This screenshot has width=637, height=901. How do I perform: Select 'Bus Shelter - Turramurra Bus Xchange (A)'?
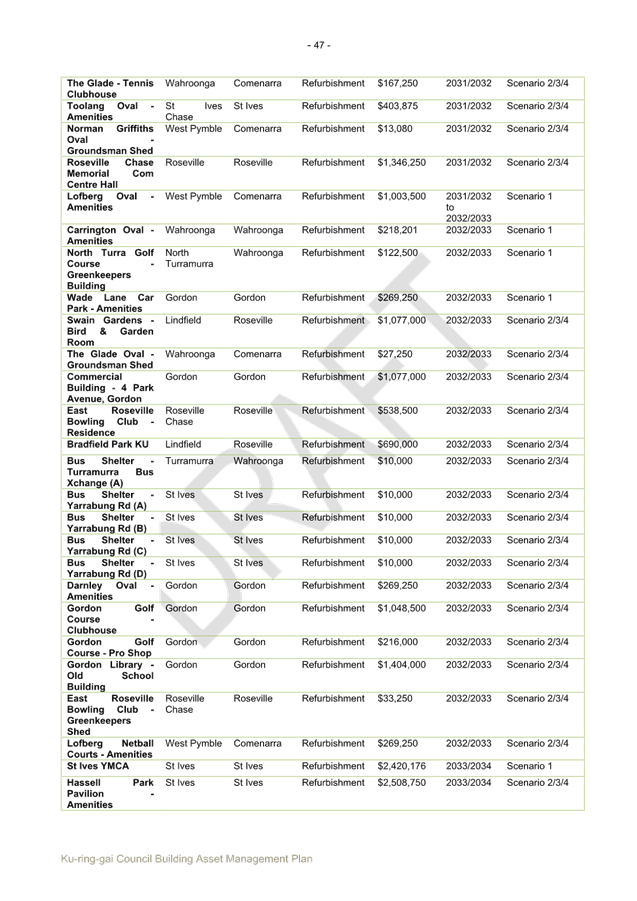[x=110, y=472]
